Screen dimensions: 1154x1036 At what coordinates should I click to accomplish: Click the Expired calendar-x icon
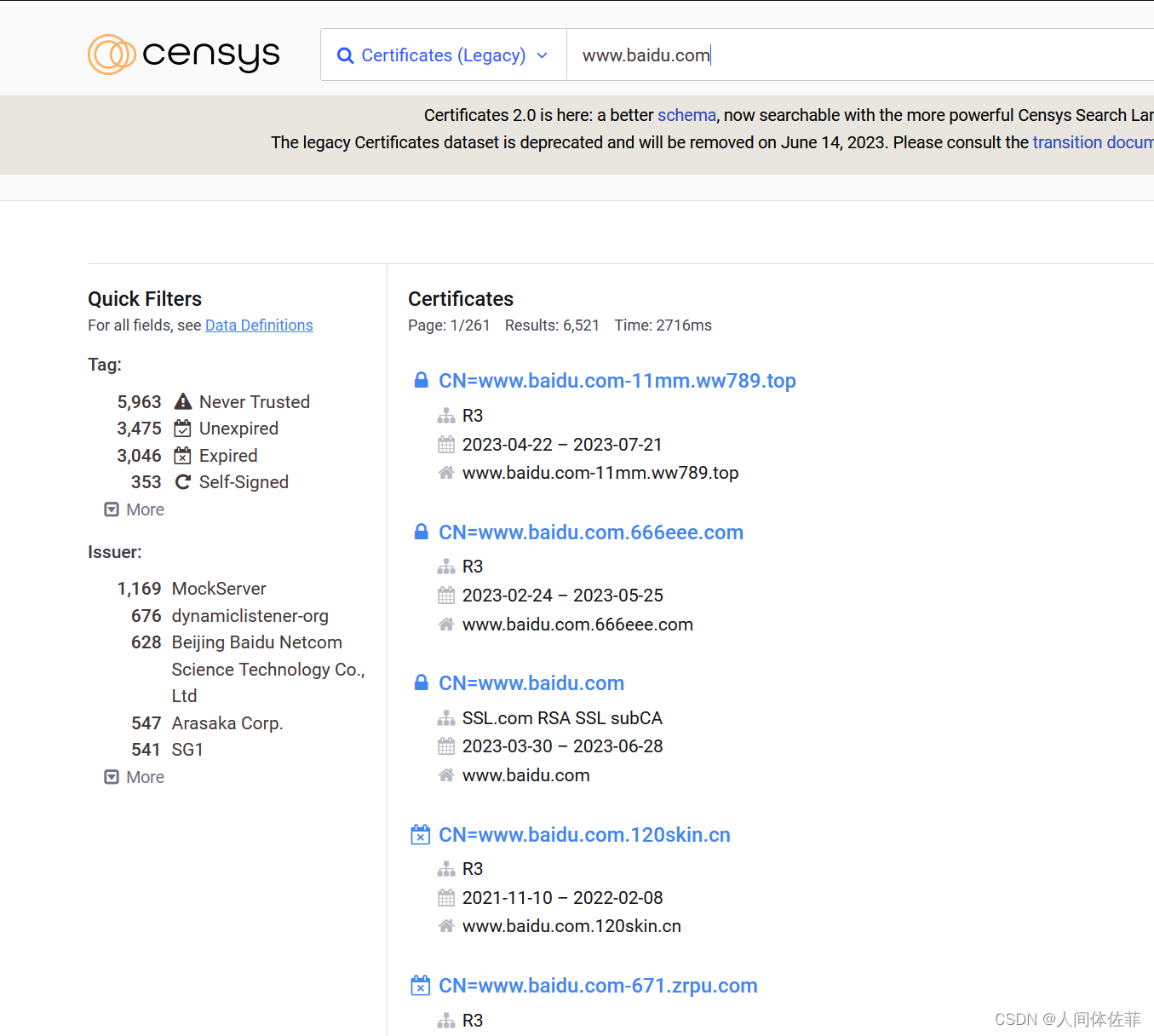[x=182, y=455]
